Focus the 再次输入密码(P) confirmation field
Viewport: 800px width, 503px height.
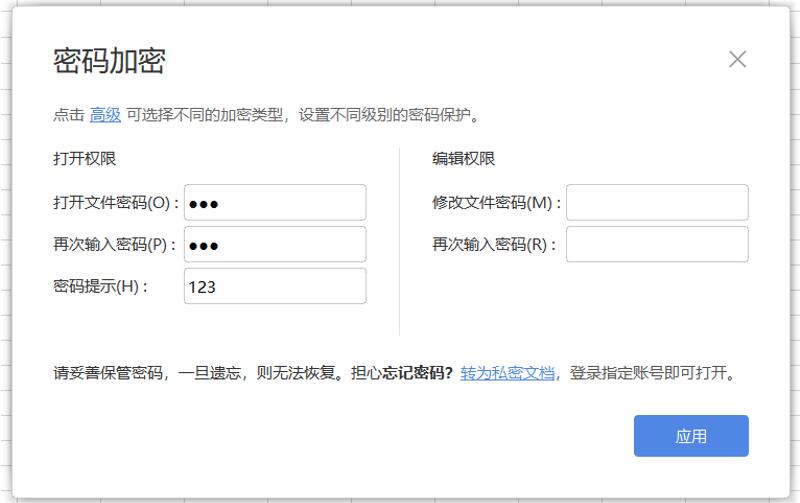[275, 244]
